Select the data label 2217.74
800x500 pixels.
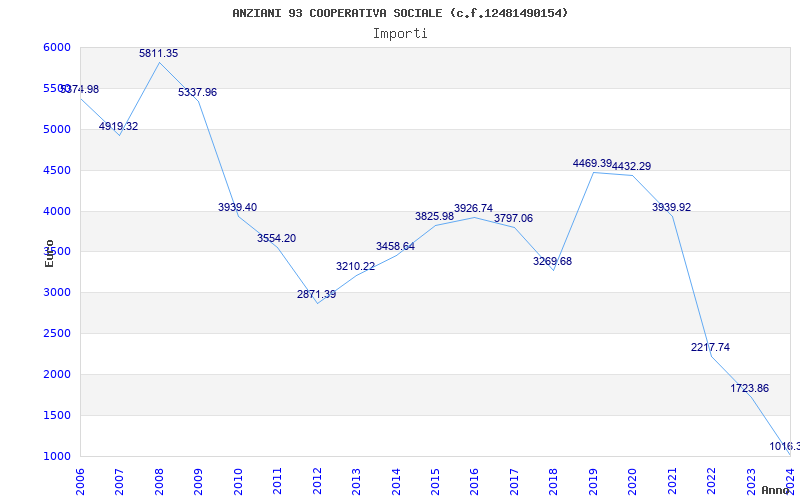710,347
